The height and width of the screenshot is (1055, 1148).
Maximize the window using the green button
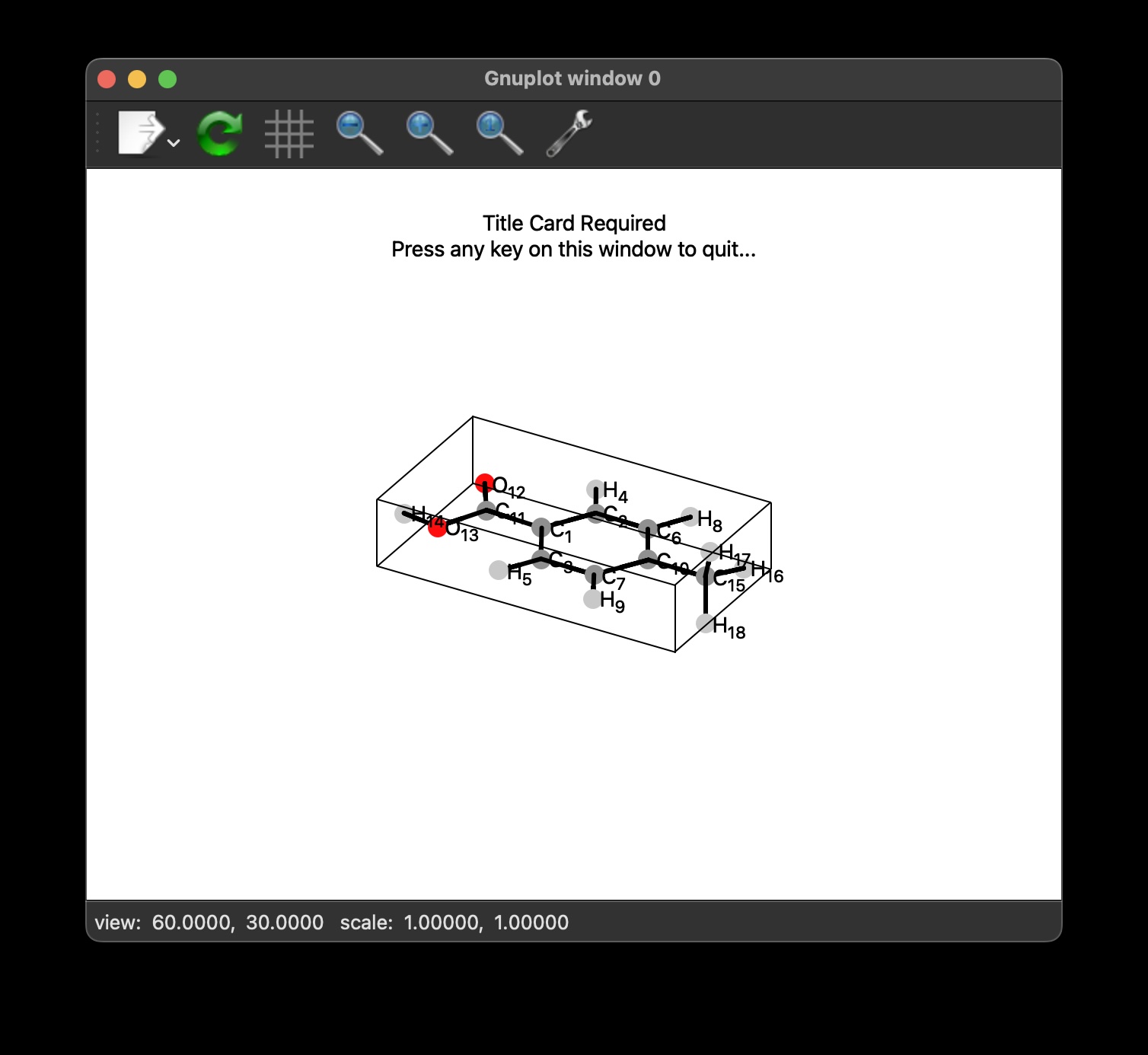pos(167,79)
